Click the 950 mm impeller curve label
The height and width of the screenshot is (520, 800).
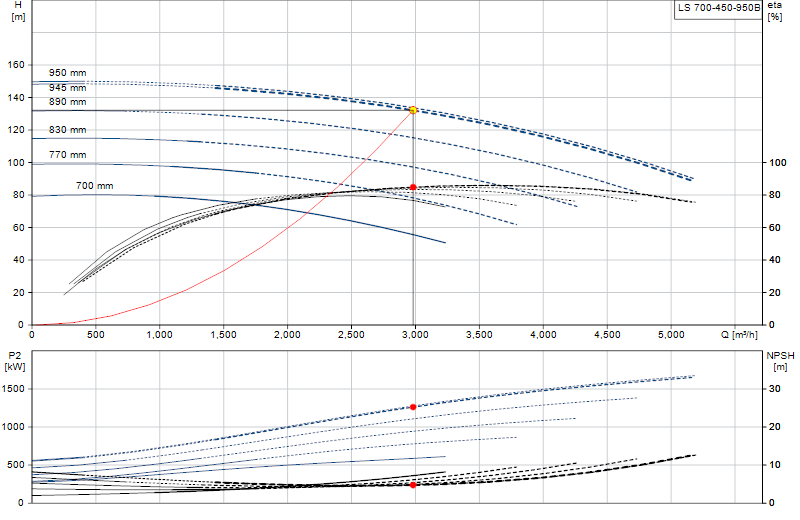[67, 73]
